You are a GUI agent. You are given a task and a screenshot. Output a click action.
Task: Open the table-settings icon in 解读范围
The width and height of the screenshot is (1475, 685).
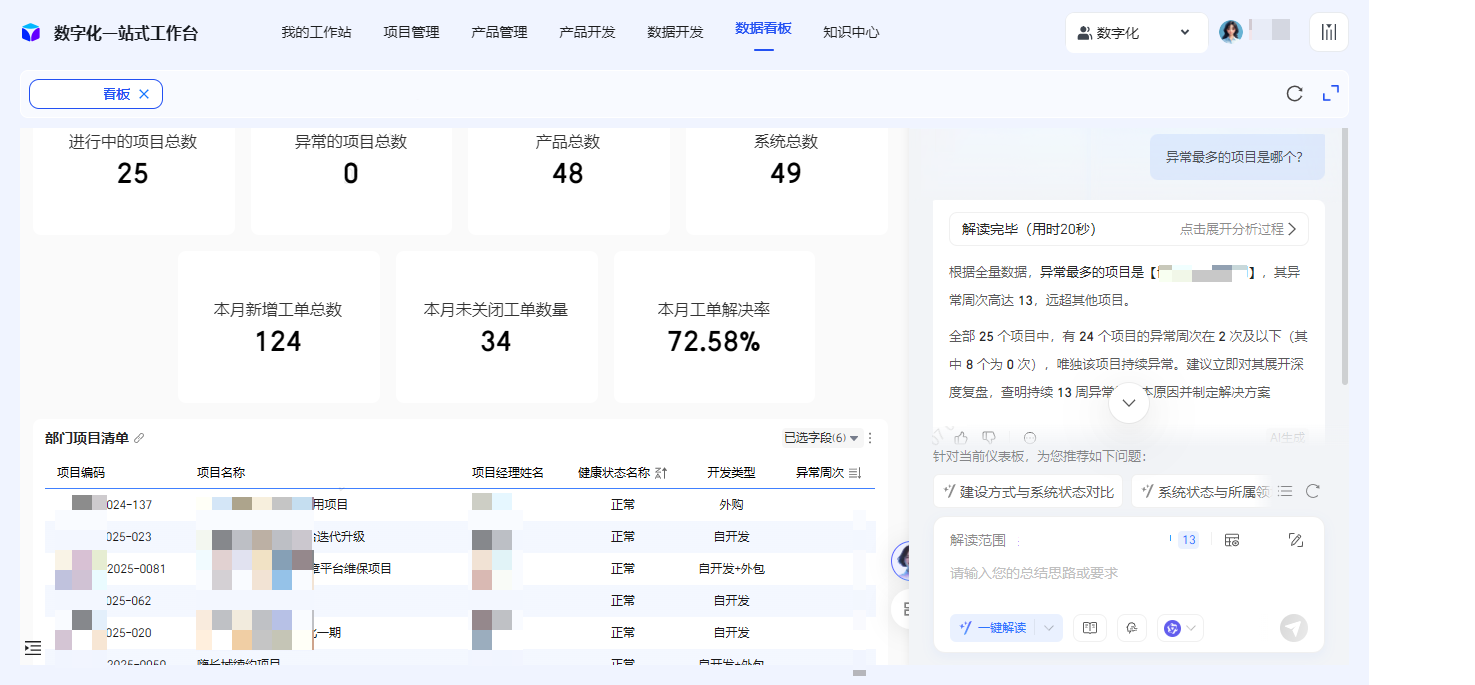1232,540
